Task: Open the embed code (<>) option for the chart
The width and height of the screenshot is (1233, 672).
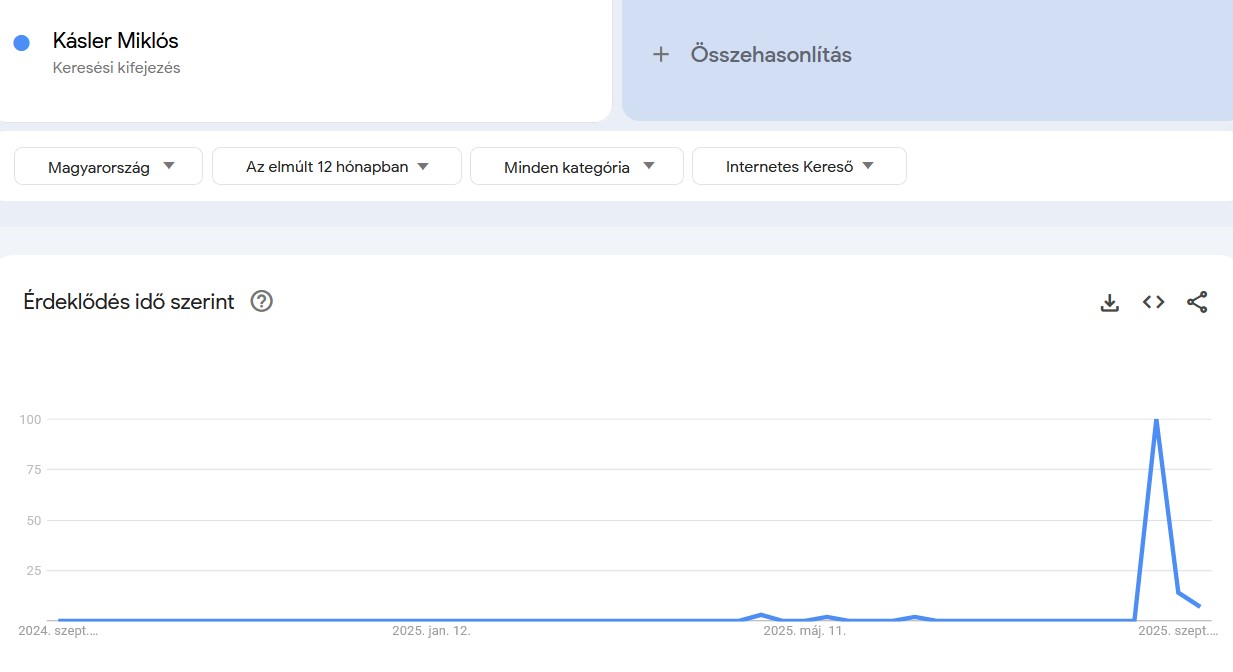Action: coord(1152,301)
